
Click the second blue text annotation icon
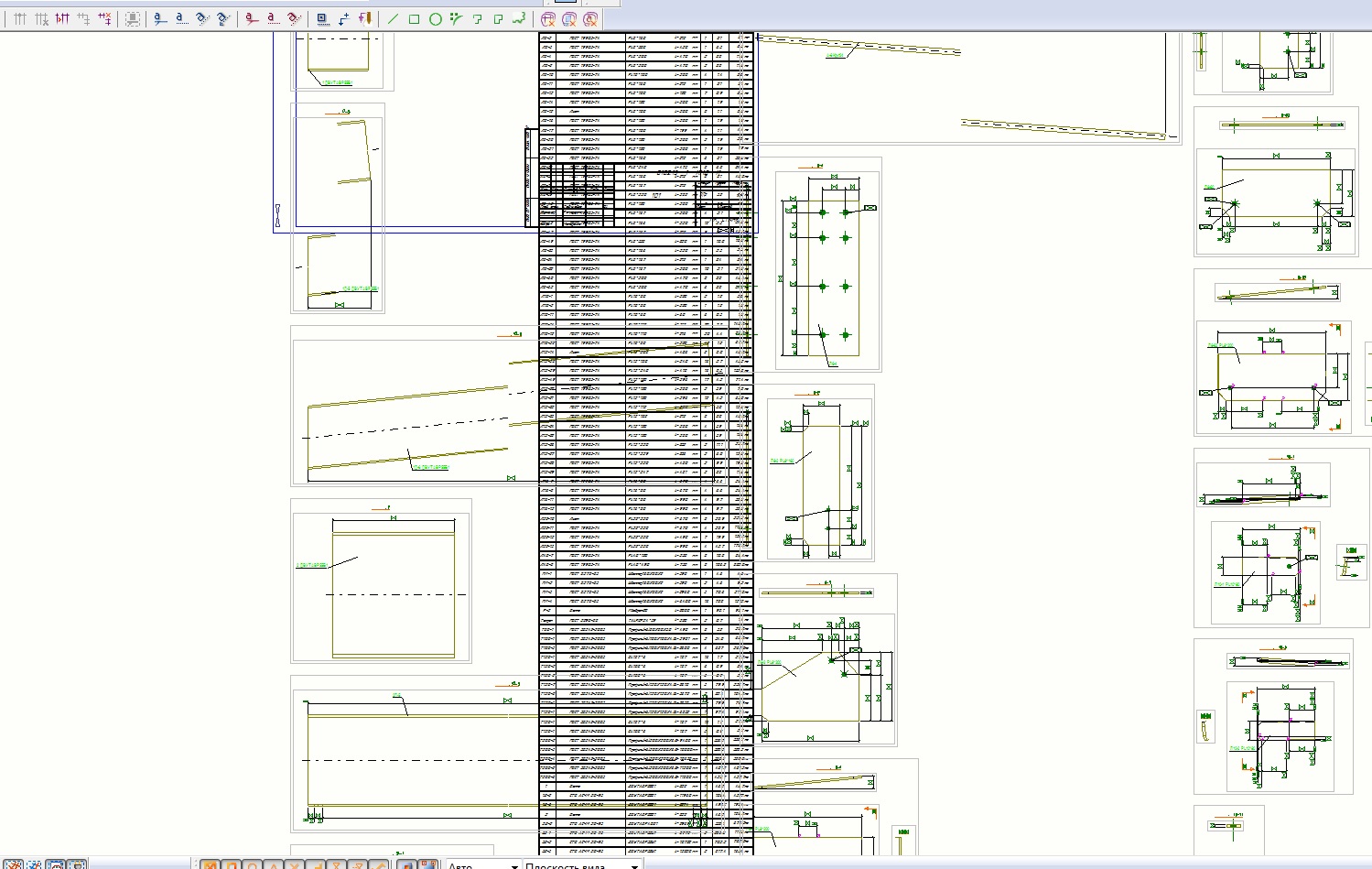181,18
